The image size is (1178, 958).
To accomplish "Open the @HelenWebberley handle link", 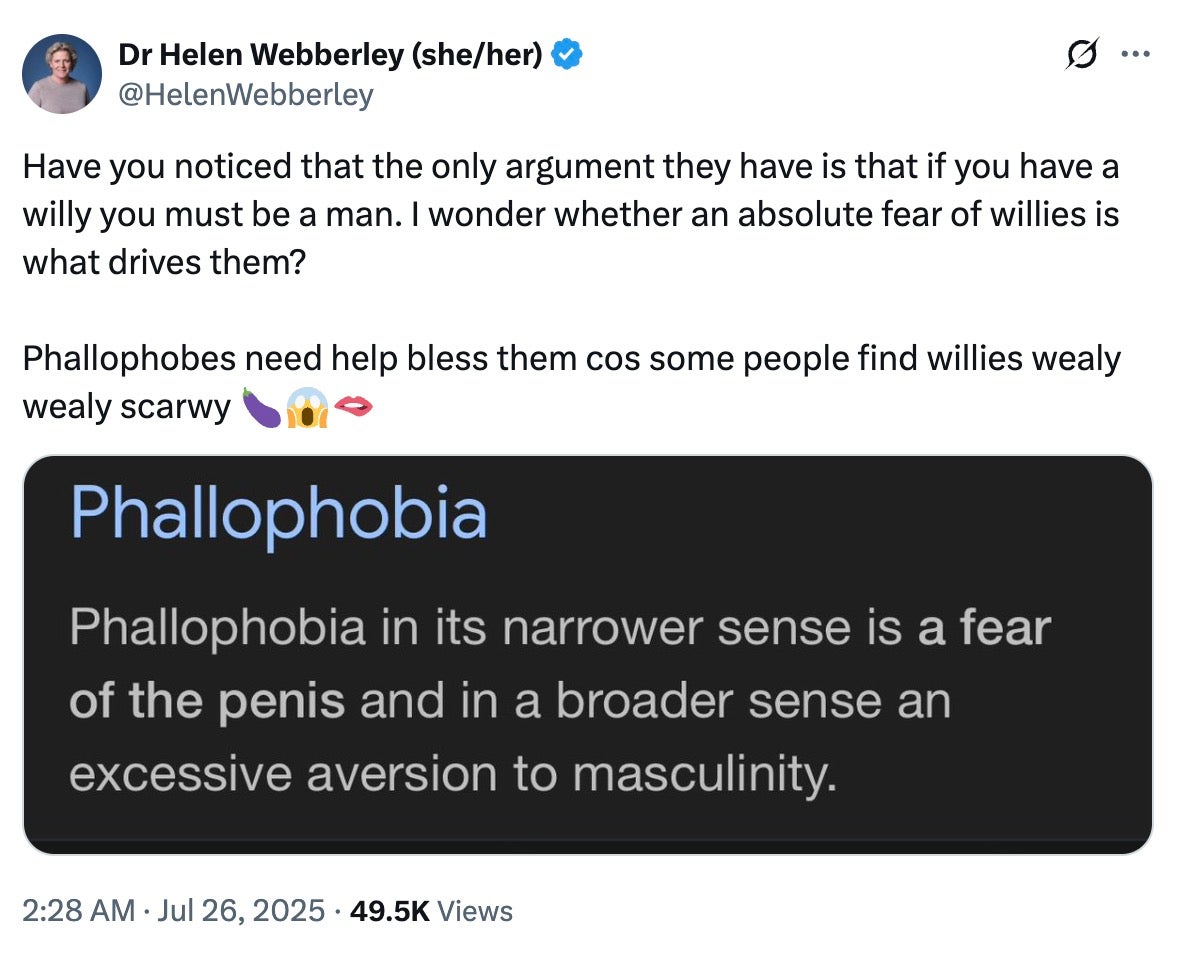I will 246,94.
